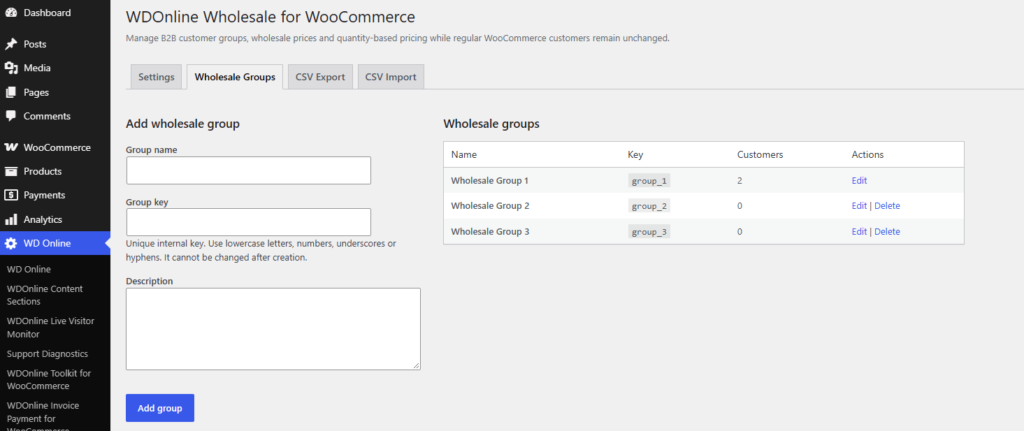Click the Dashboard gauge icon
Viewport: 1024px width, 431px height.
point(11,12)
